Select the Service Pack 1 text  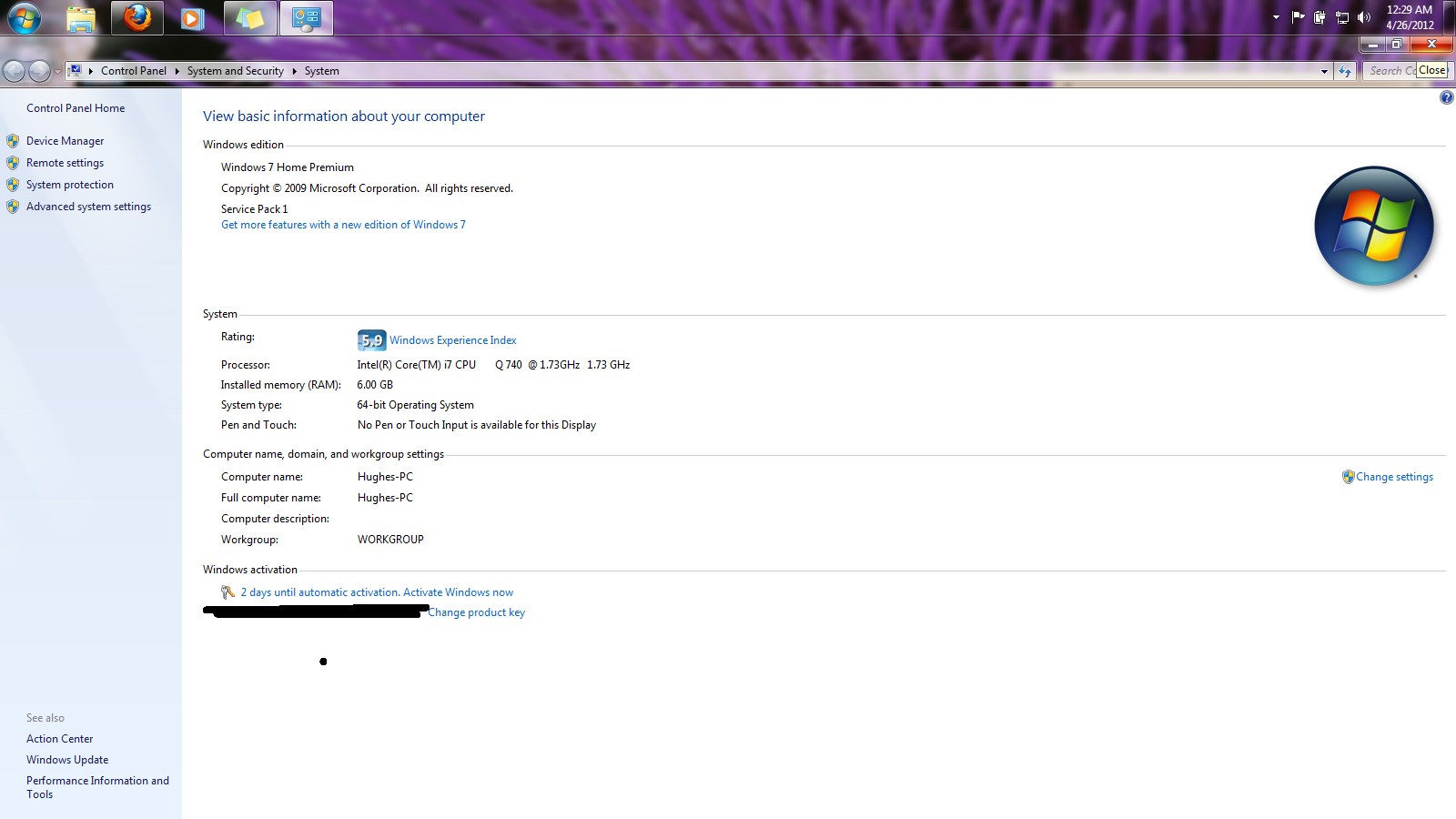click(254, 209)
